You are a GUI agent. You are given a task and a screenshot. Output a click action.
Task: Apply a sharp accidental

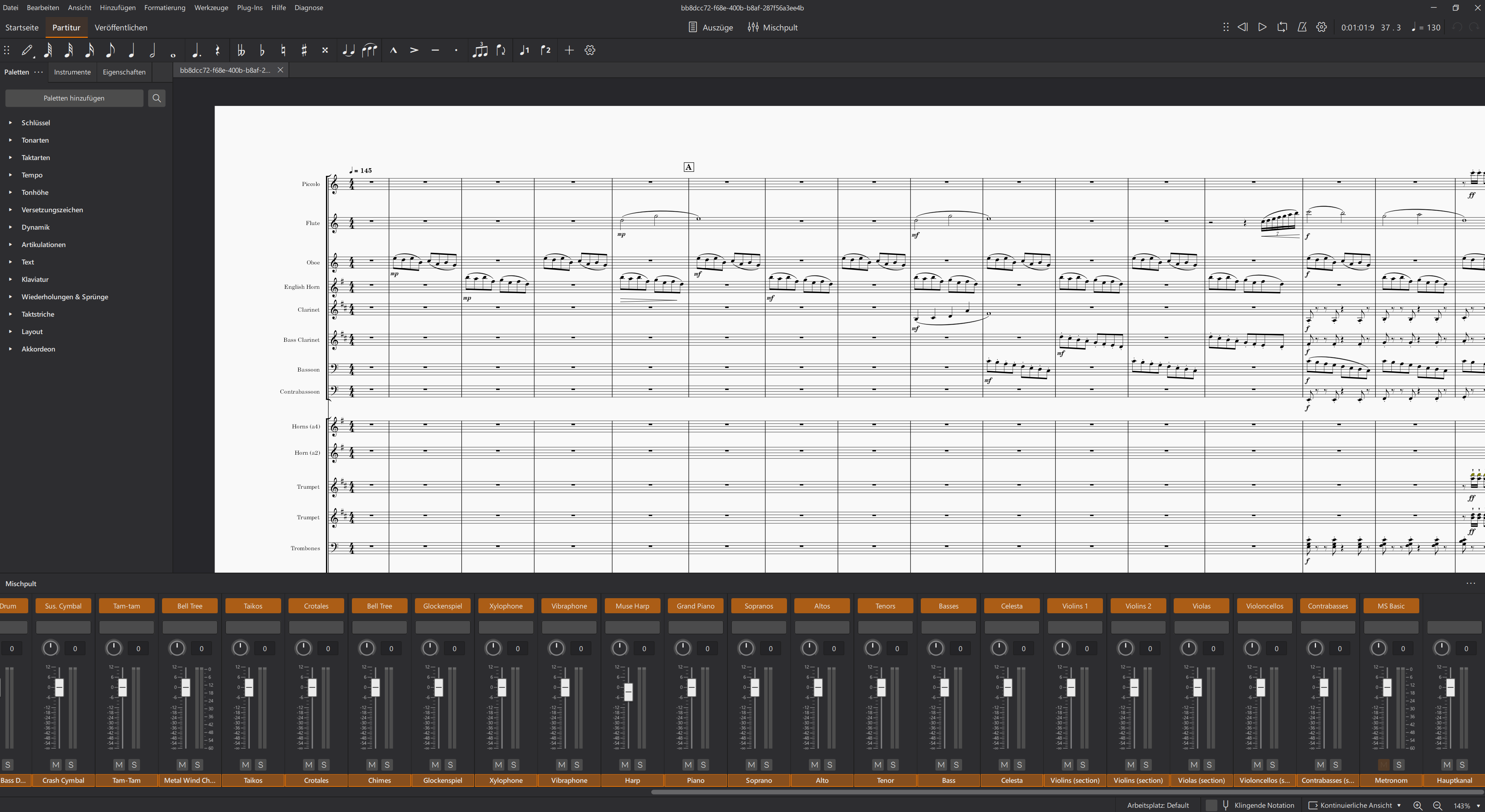click(x=304, y=50)
